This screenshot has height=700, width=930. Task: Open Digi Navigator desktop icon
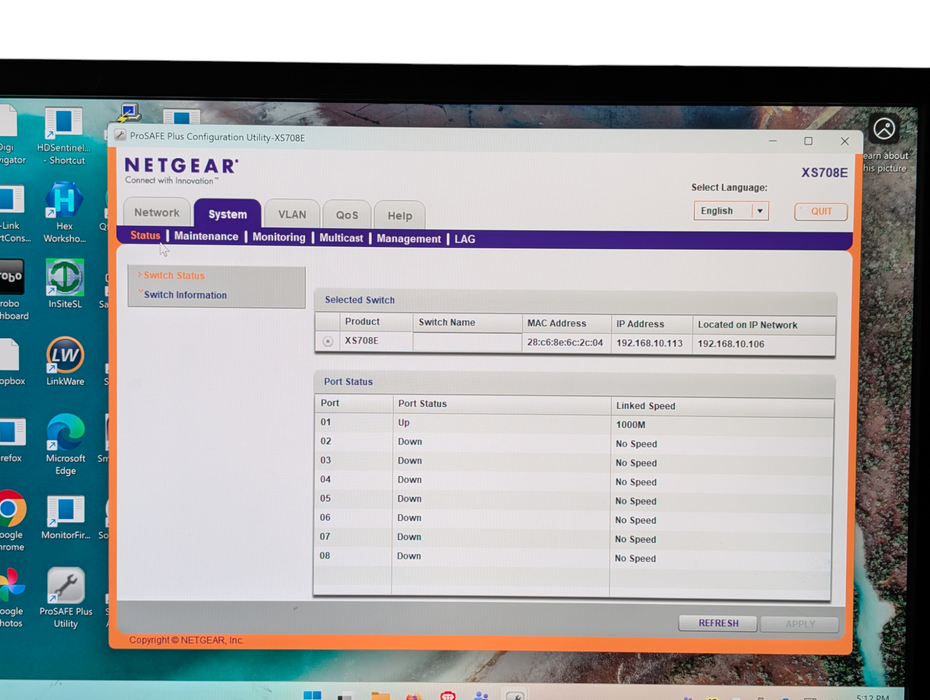pos(12,135)
